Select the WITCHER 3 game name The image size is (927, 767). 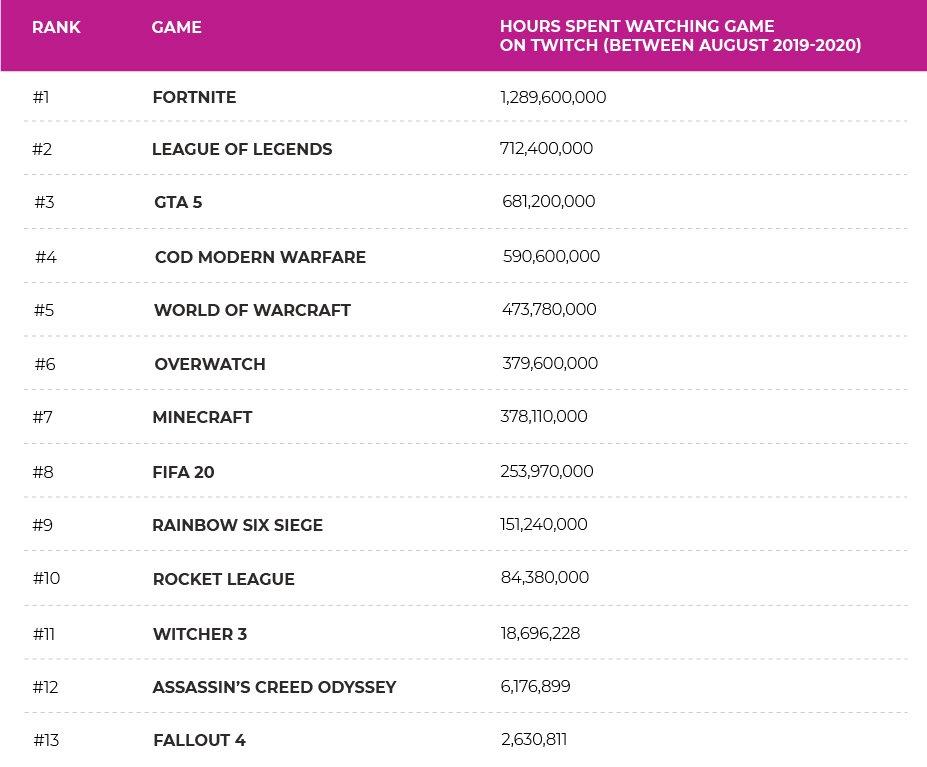[200, 634]
